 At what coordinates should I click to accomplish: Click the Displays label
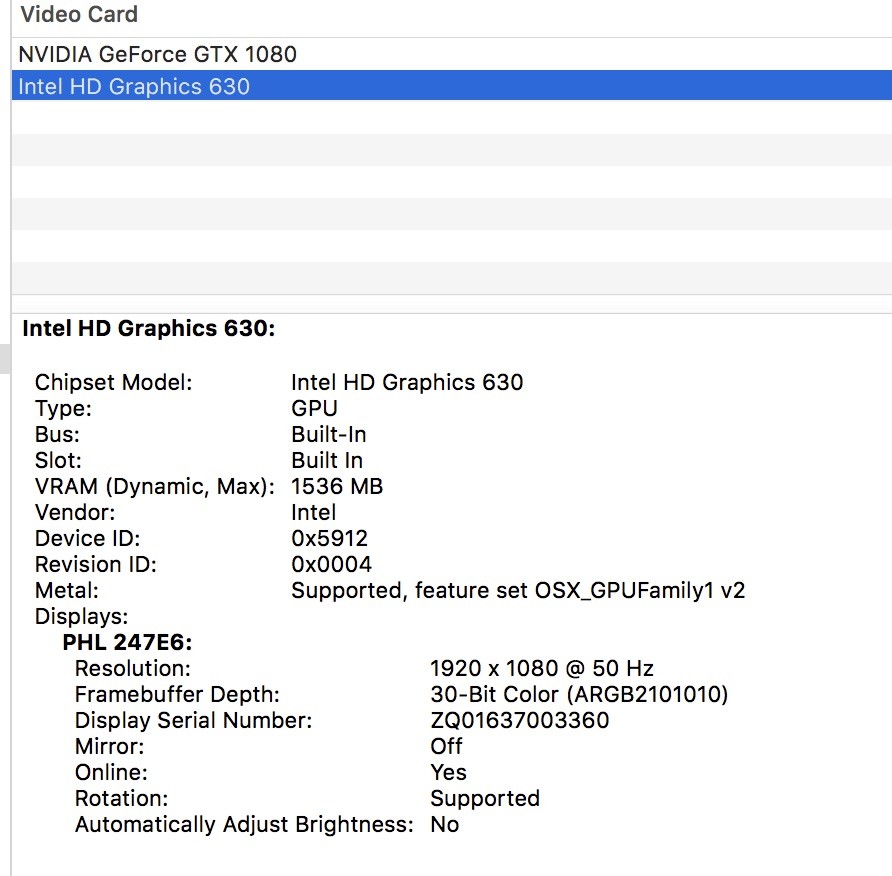click(x=81, y=617)
